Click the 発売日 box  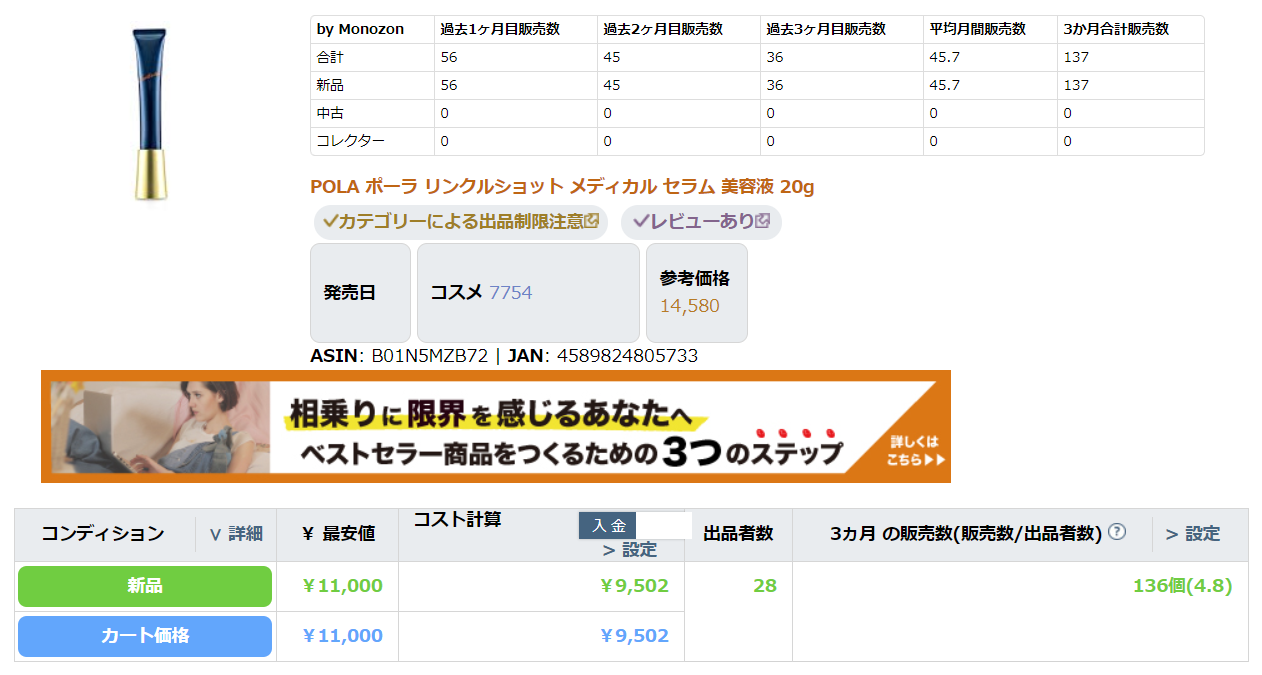(x=360, y=292)
